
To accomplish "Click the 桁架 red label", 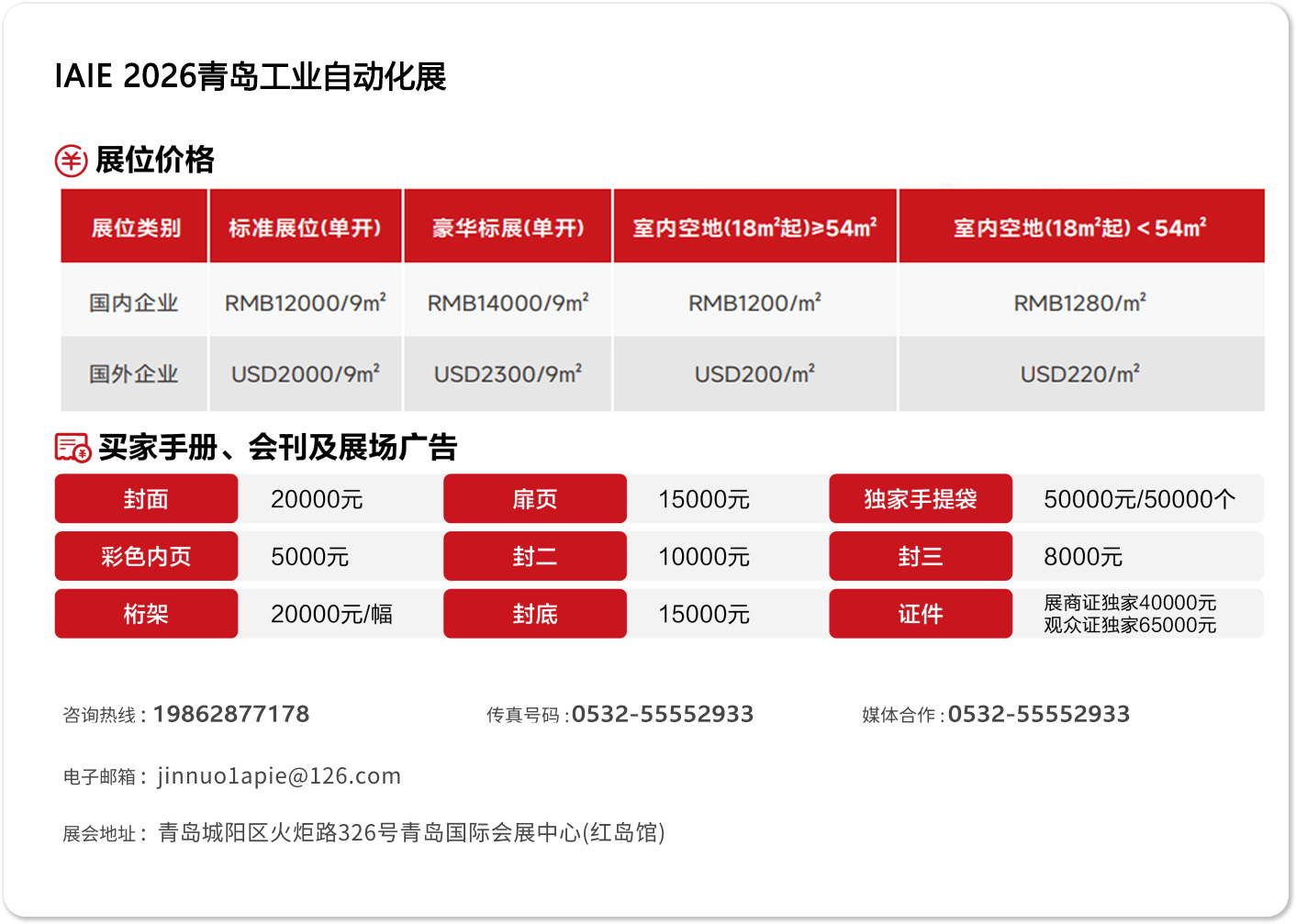I will tap(146, 614).
